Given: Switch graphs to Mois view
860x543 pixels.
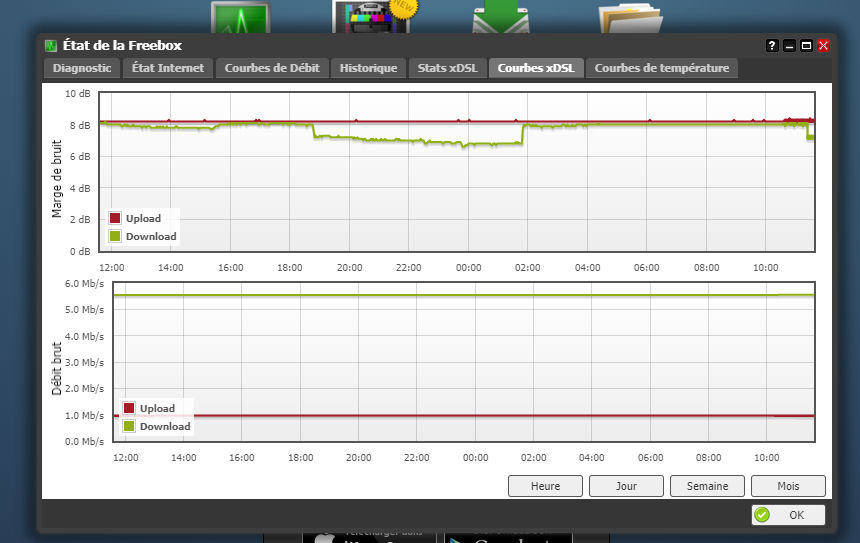Looking at the screenshot, I should click(788, 486).
